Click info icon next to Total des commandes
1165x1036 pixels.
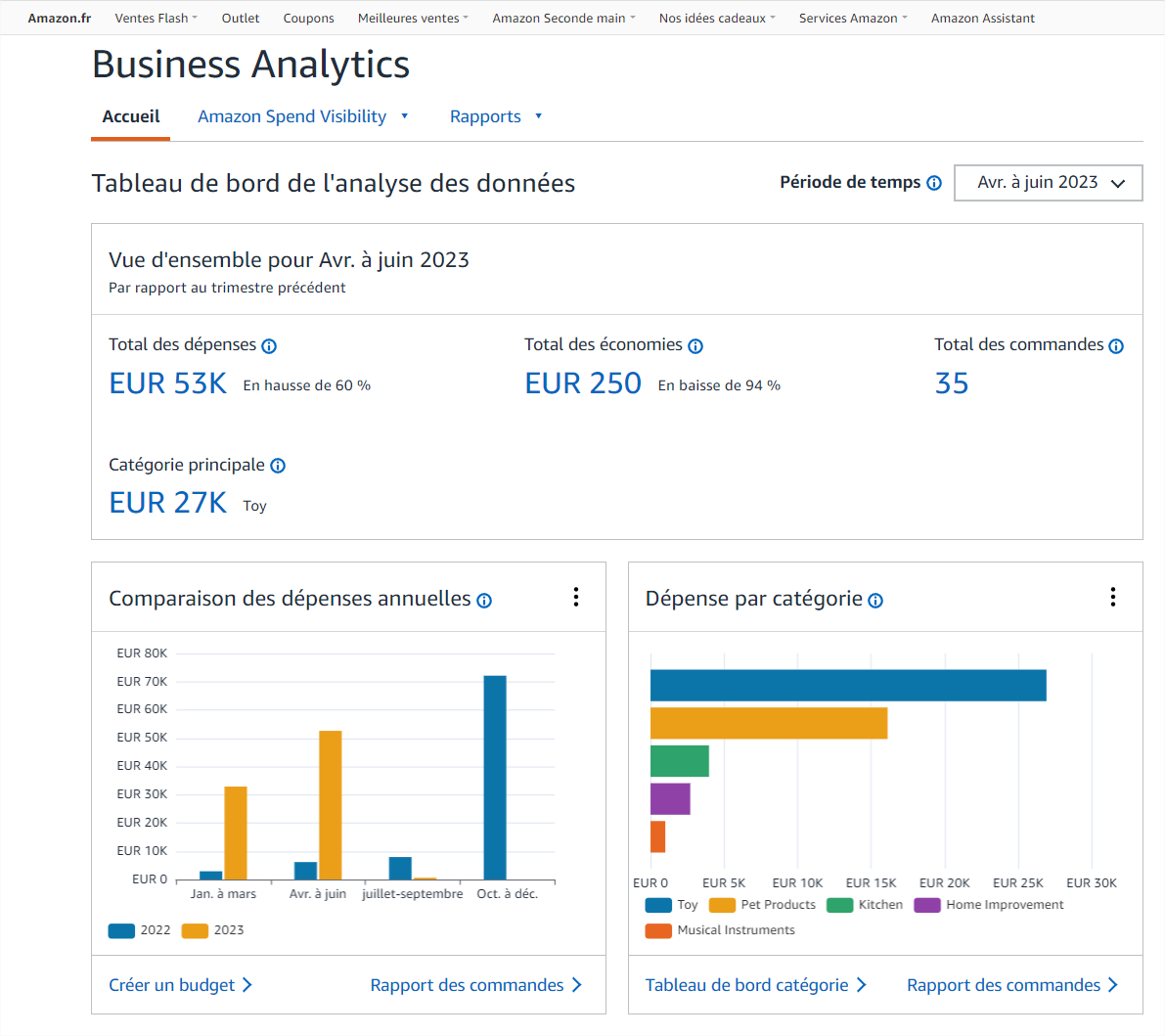pos(1116,346)
